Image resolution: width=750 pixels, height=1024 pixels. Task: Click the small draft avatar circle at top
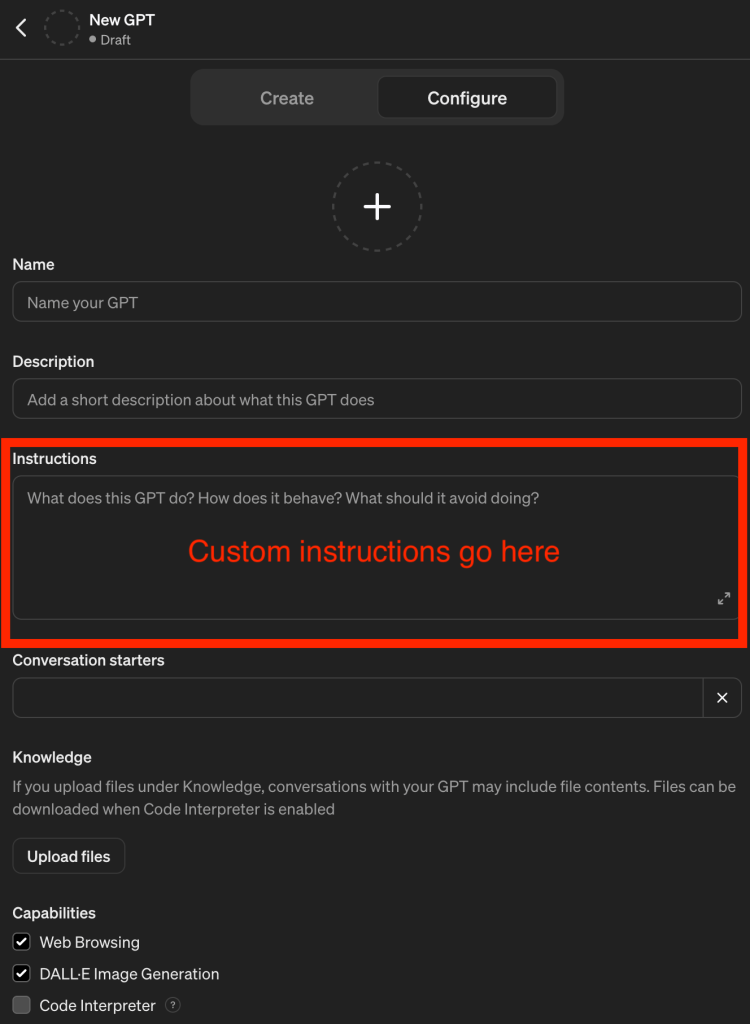[62, 27]
